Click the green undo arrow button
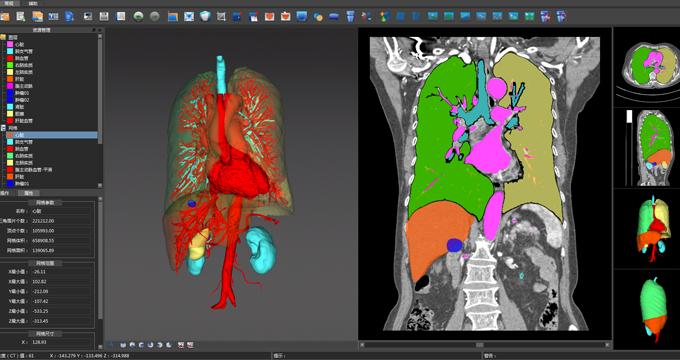680x360 pixels. coord(138,16)
